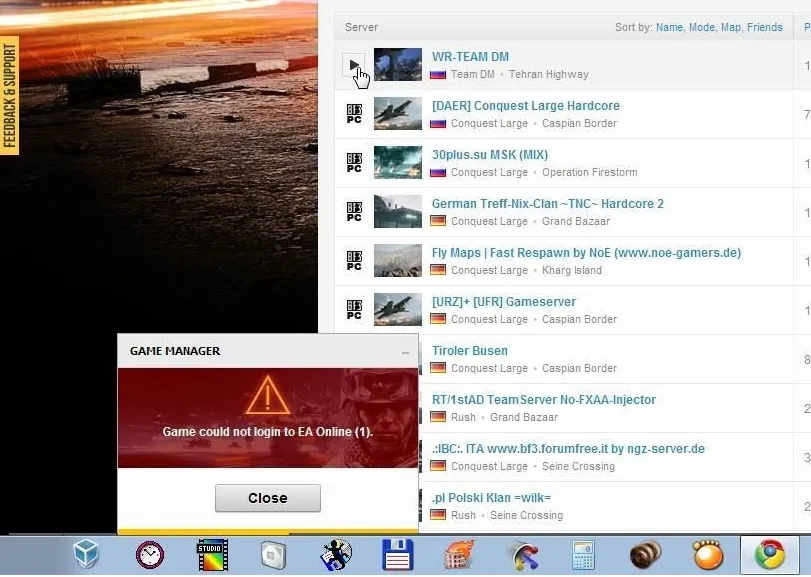Click German flag on .pl Polski Klan row
The image size is (811, 577).
pyautogui.click(x=438, y=515)
